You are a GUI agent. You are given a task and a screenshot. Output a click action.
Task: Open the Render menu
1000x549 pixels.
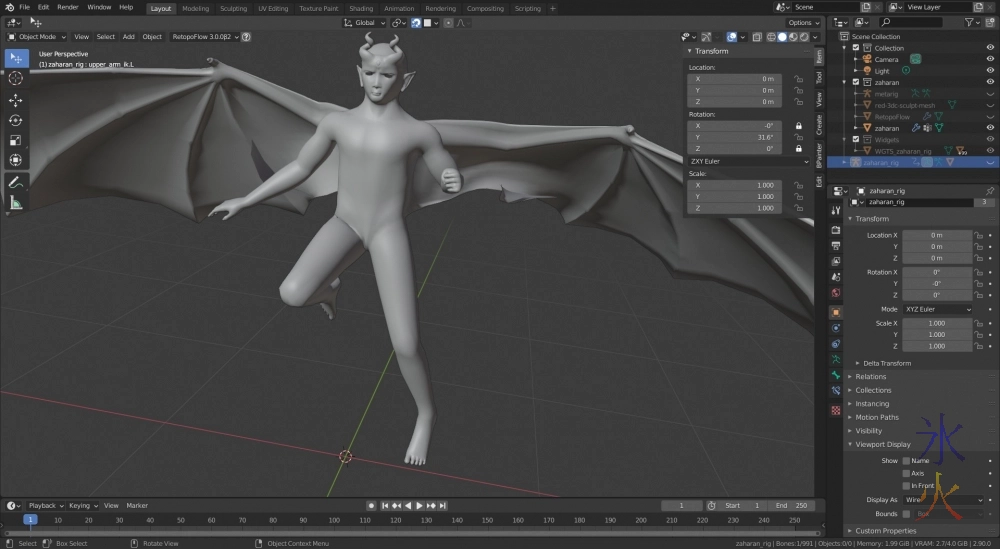[x=68, y=7]
